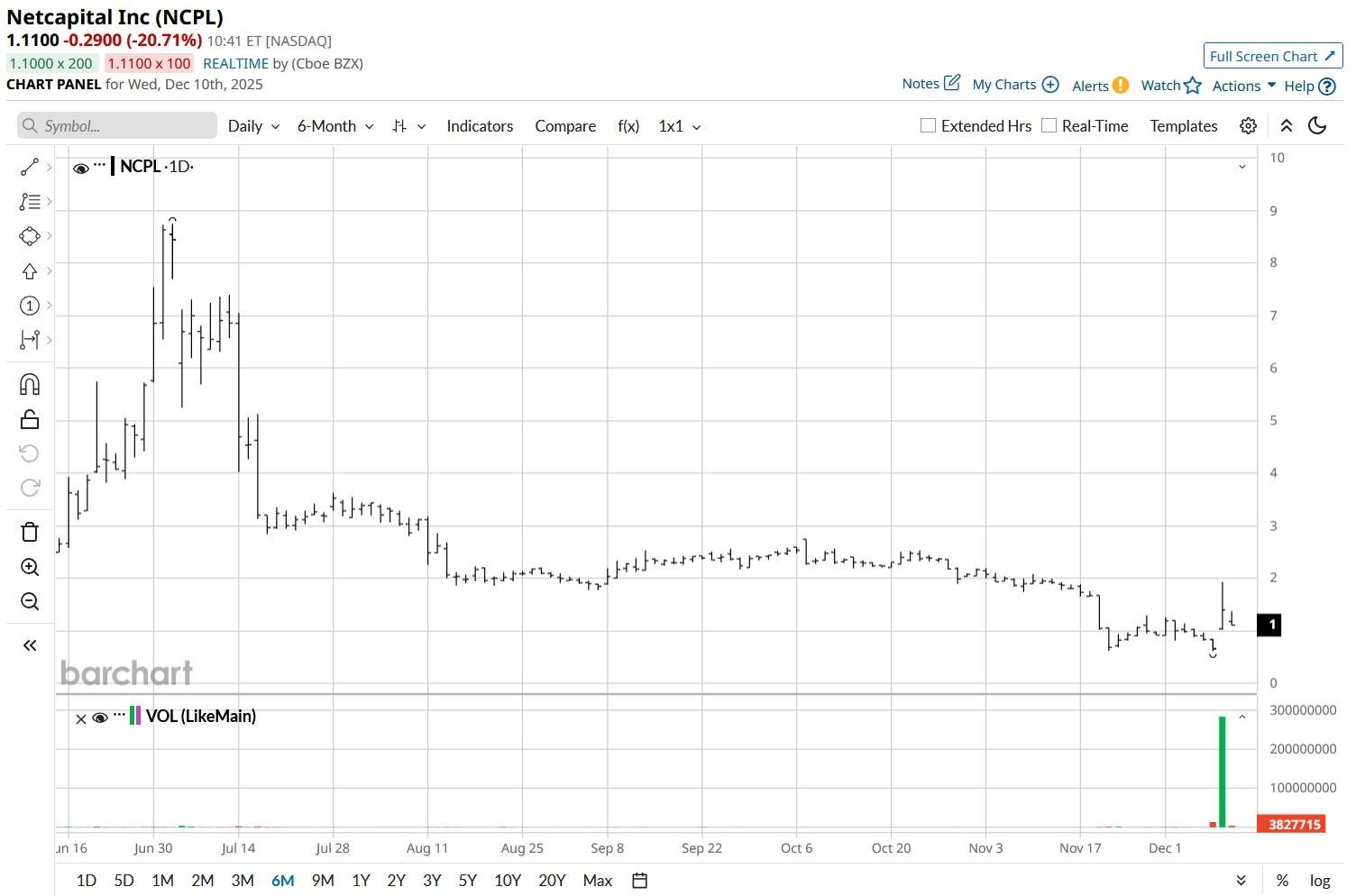Add NCPL to watchlist star
The image size is (1356, 896).
[1193, 86]
